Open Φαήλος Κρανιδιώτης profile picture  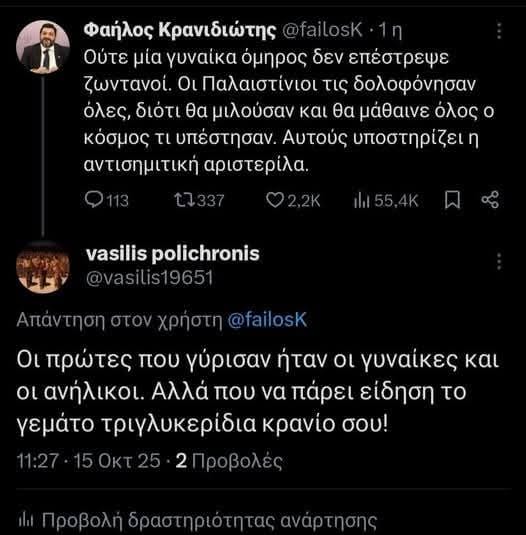(x=43, y=47)
